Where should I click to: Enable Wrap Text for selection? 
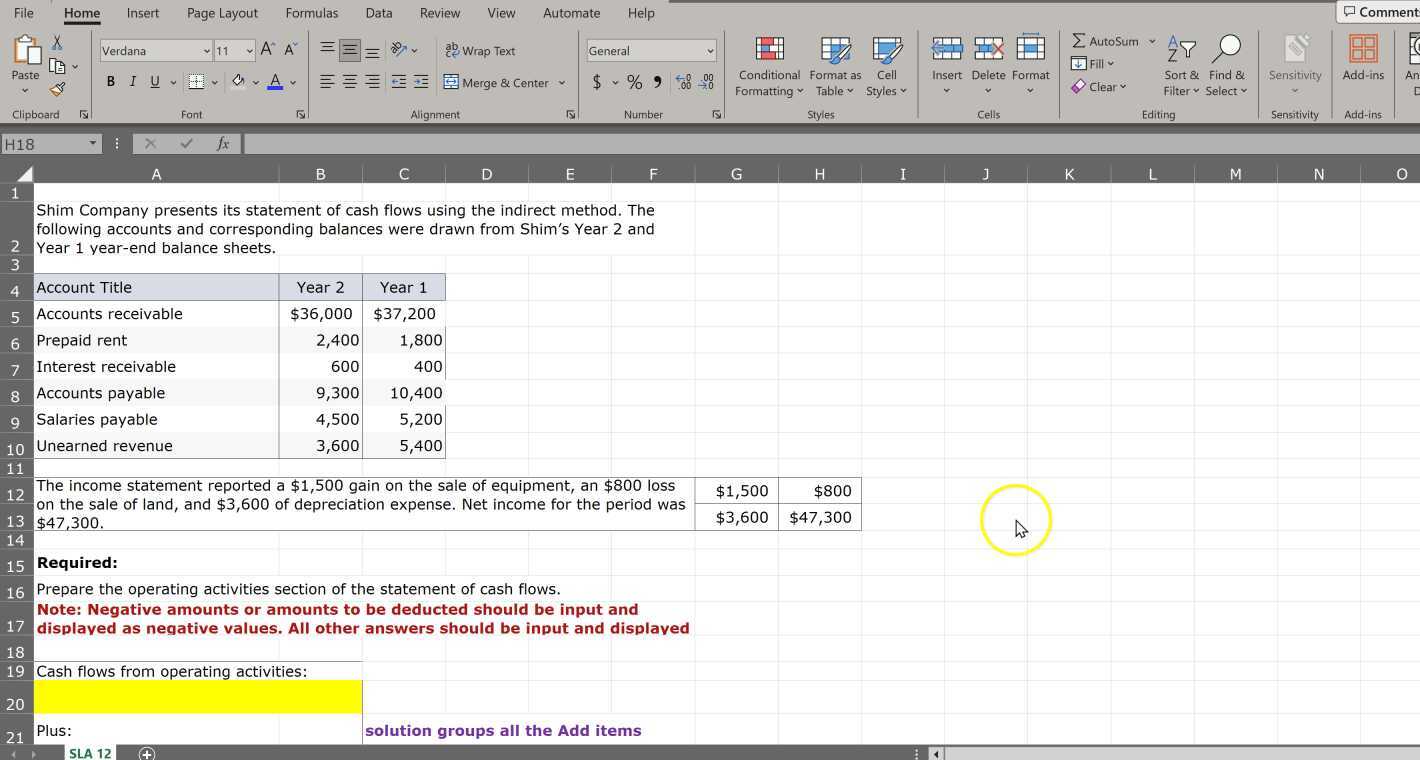click(480, 50)
